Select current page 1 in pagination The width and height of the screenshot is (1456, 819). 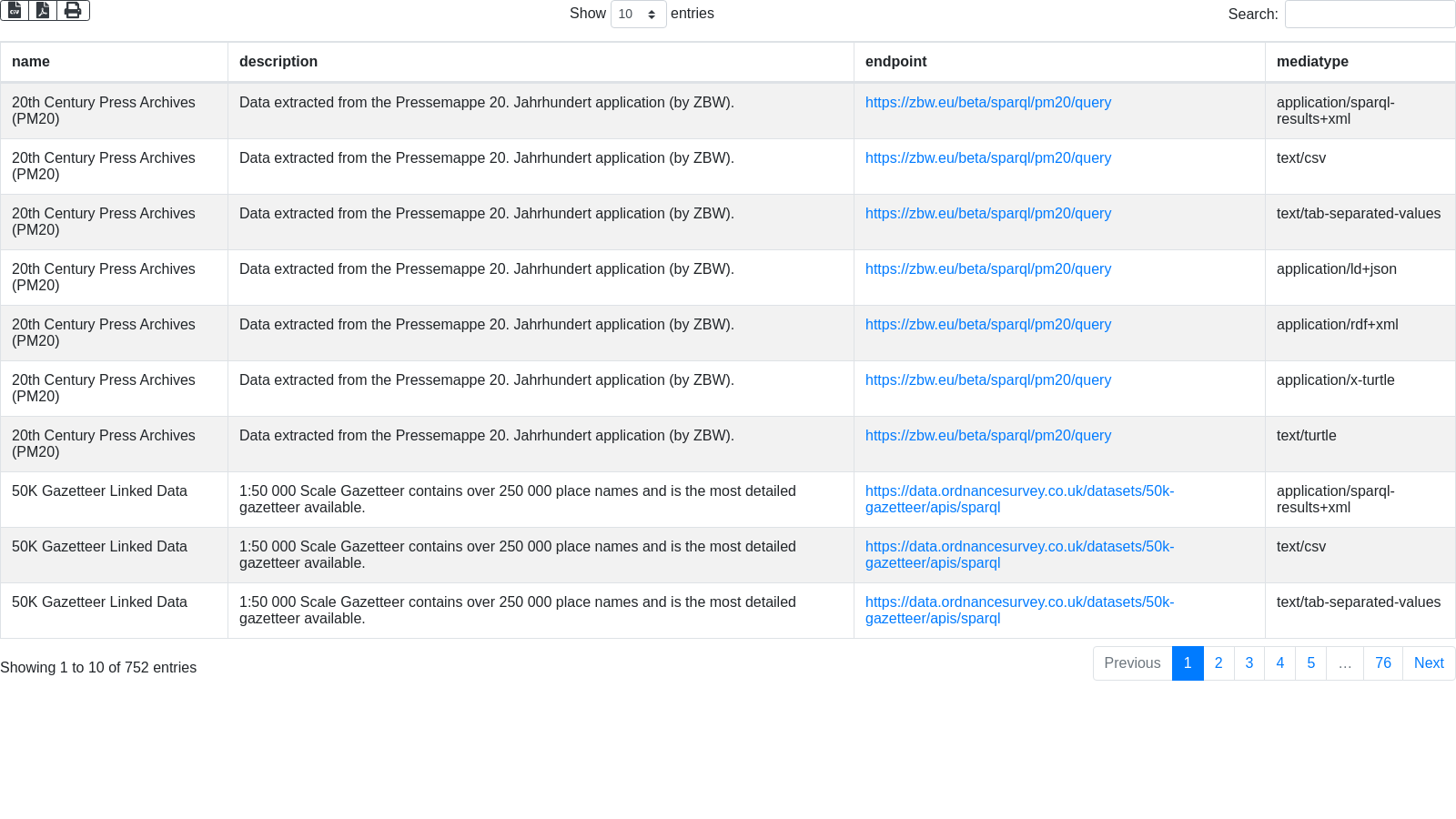point(1188,663)
